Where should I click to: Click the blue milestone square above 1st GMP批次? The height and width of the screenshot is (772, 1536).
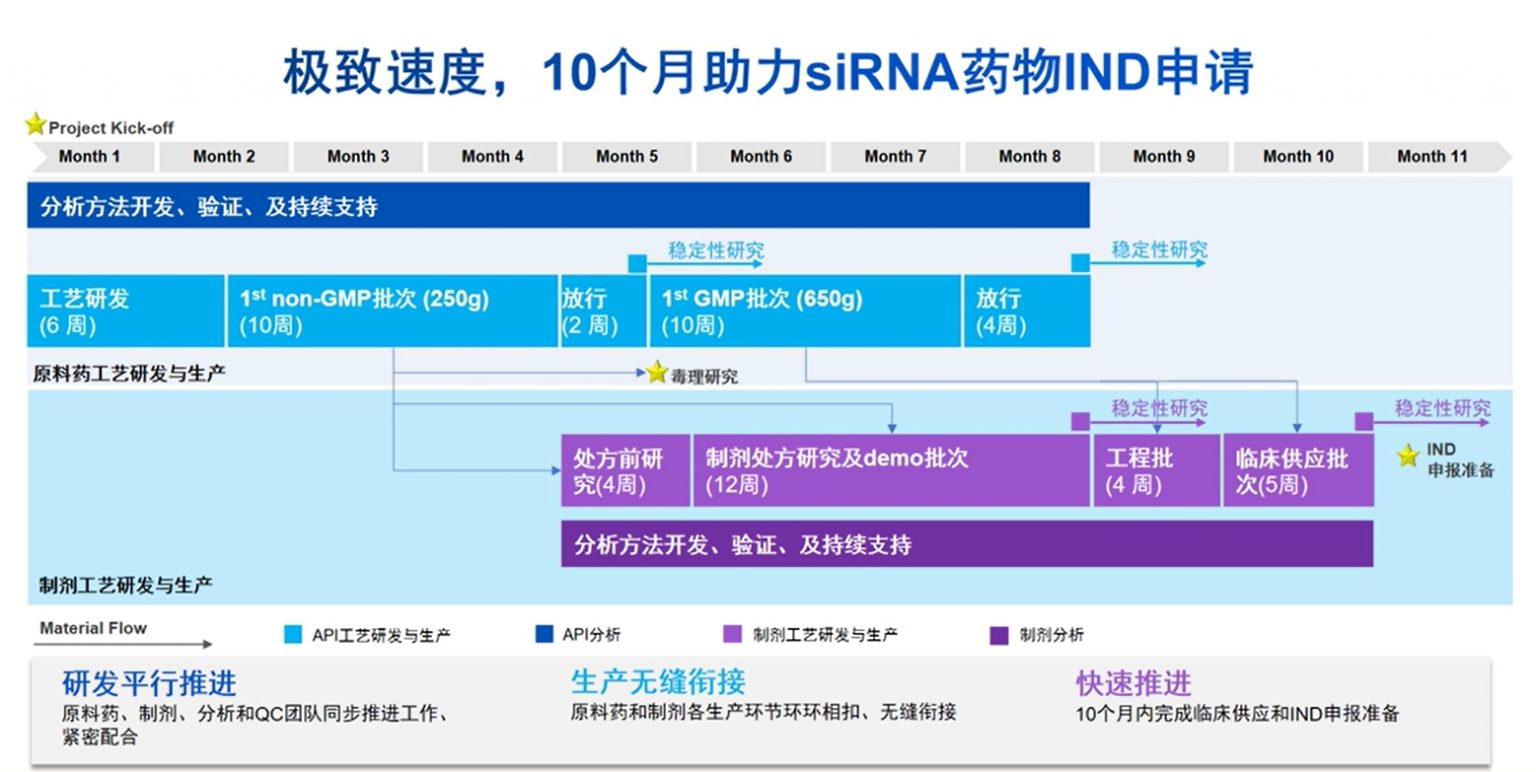tap(637, 263)
